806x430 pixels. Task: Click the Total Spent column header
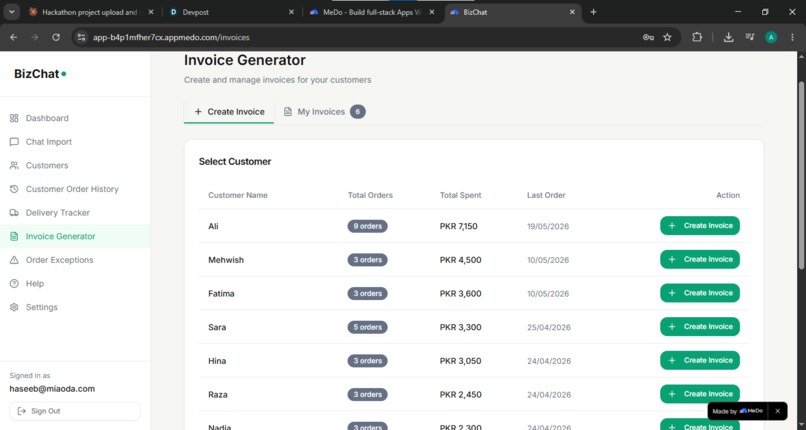click(461, 195)
